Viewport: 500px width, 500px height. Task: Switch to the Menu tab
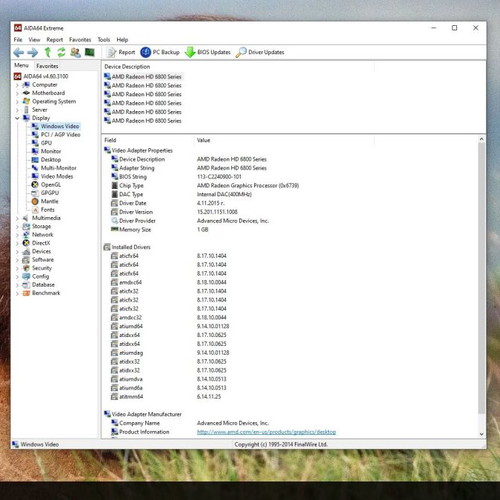pos(21,65)
